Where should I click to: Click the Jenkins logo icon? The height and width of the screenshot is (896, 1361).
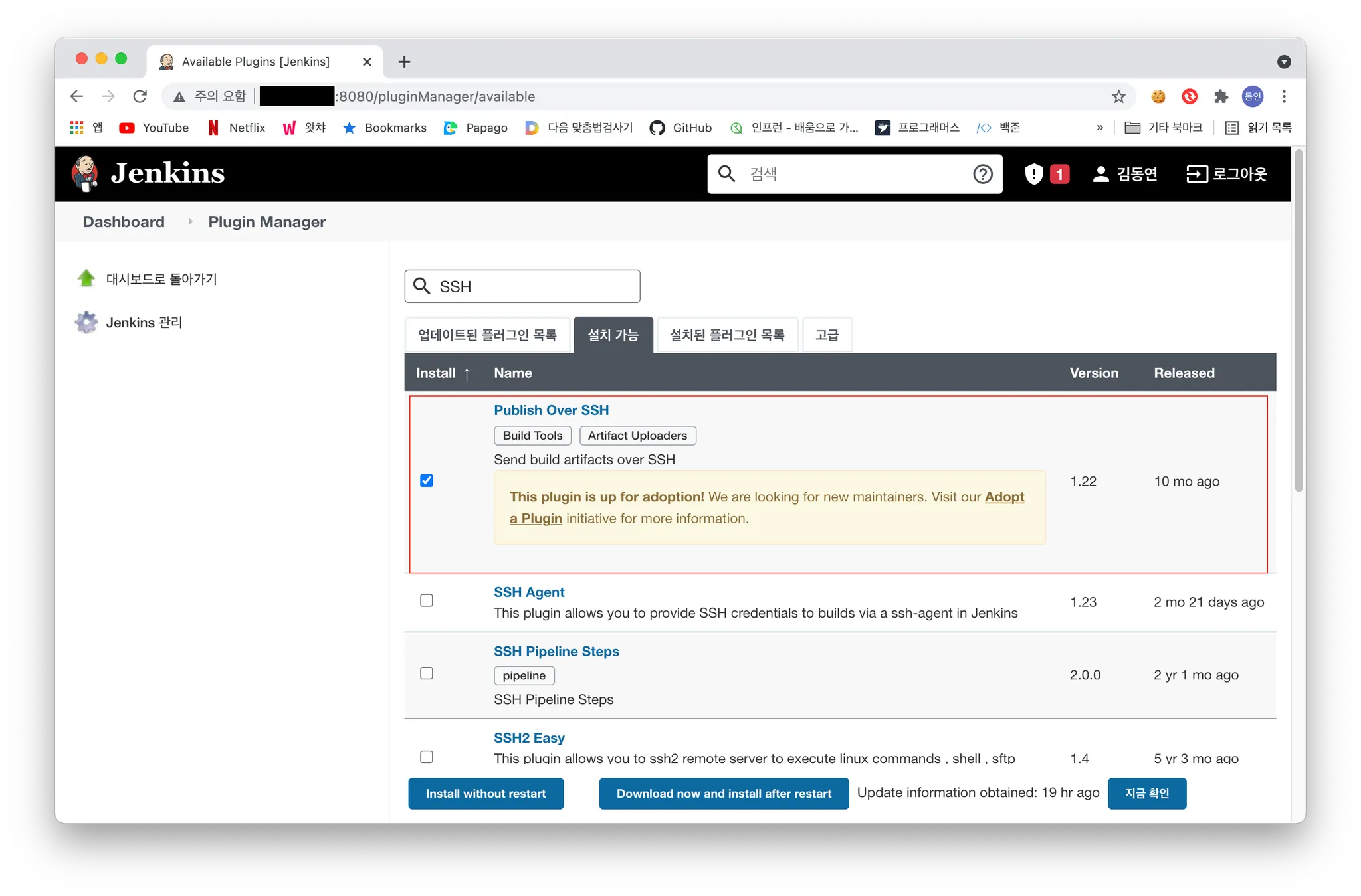85,173
